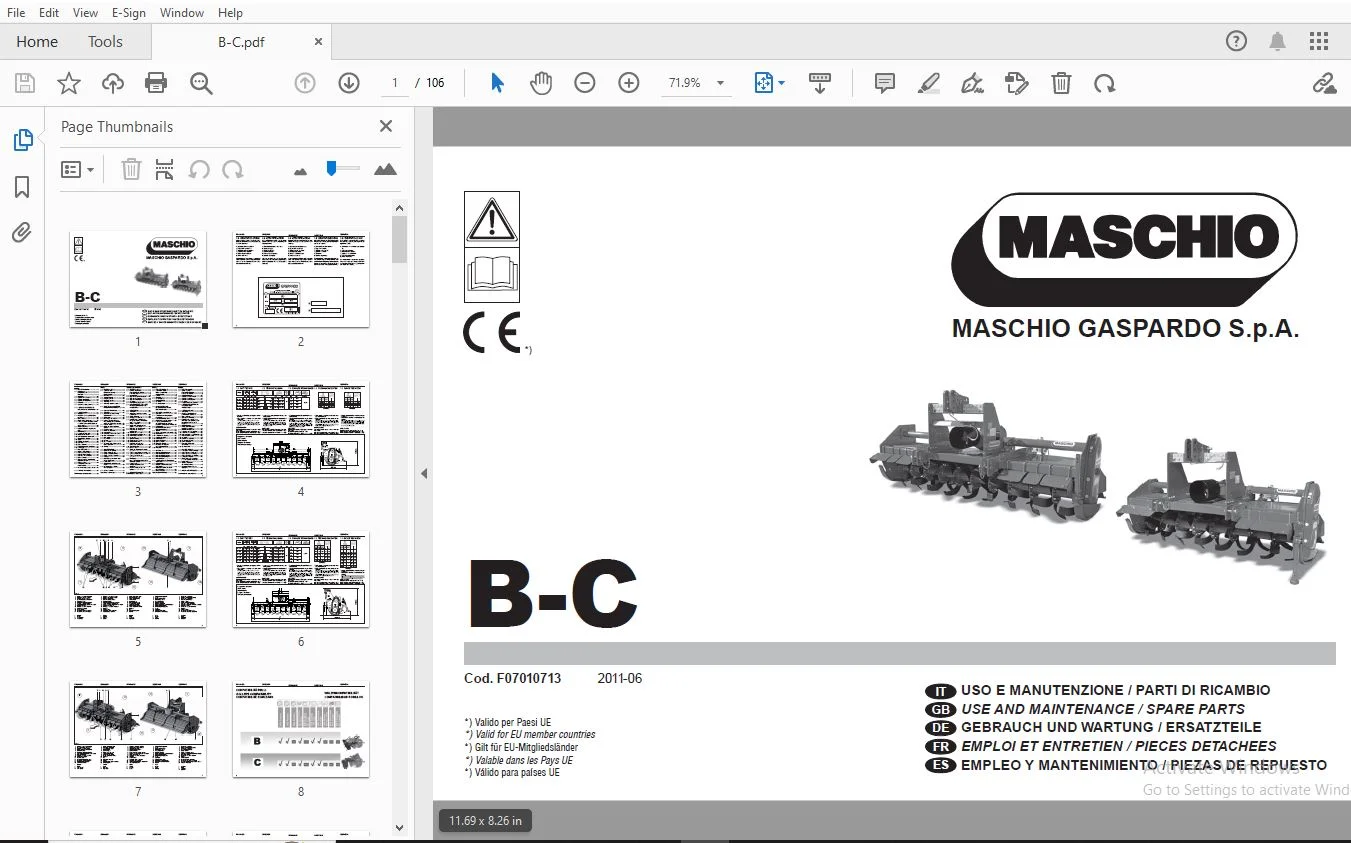Screen dimensions: 1351x843
Task: Go to the next page arrow
Action: click(349, 83)
